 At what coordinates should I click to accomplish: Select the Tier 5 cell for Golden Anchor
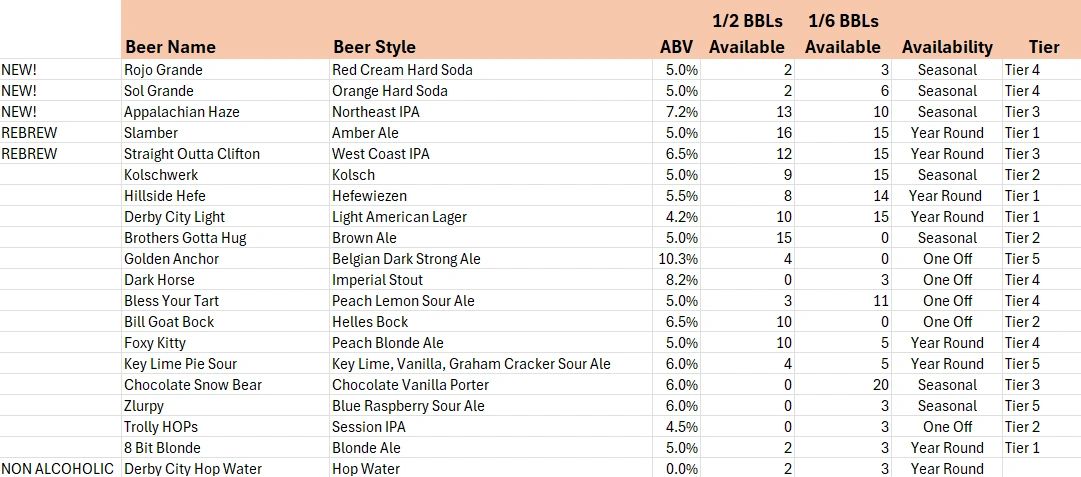coord(1042,259)
